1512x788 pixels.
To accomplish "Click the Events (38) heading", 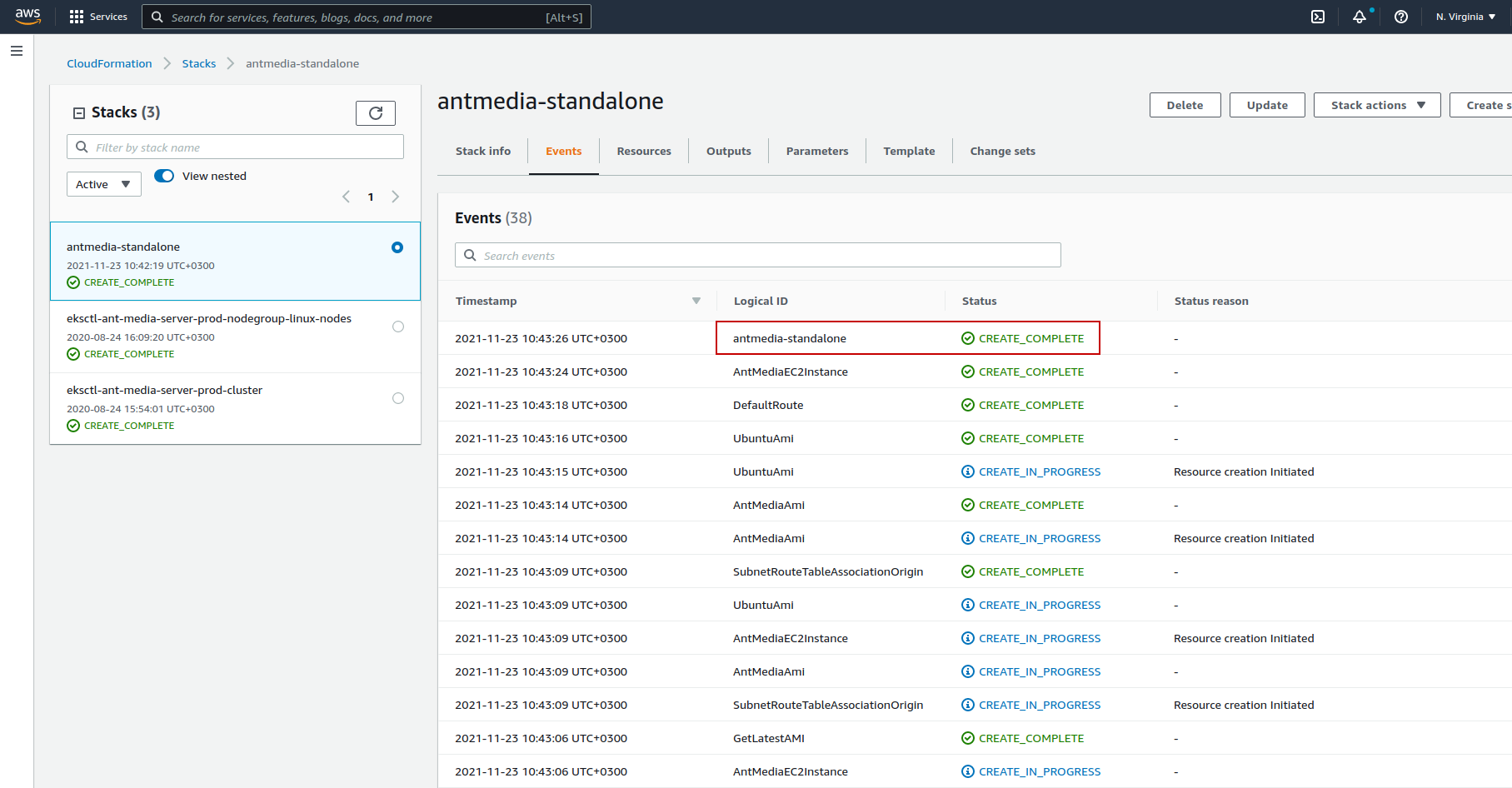I will [x=493, y=217].
